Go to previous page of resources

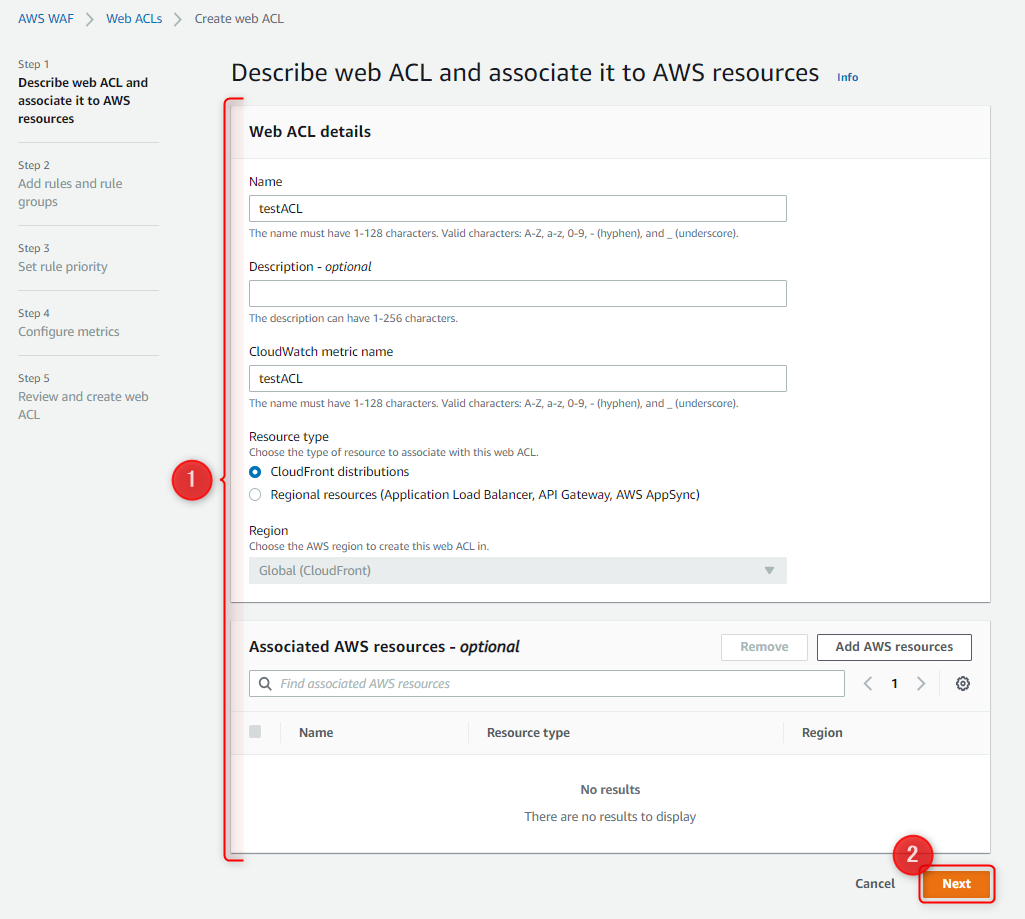pyautogui.click(x=868, y=684)
